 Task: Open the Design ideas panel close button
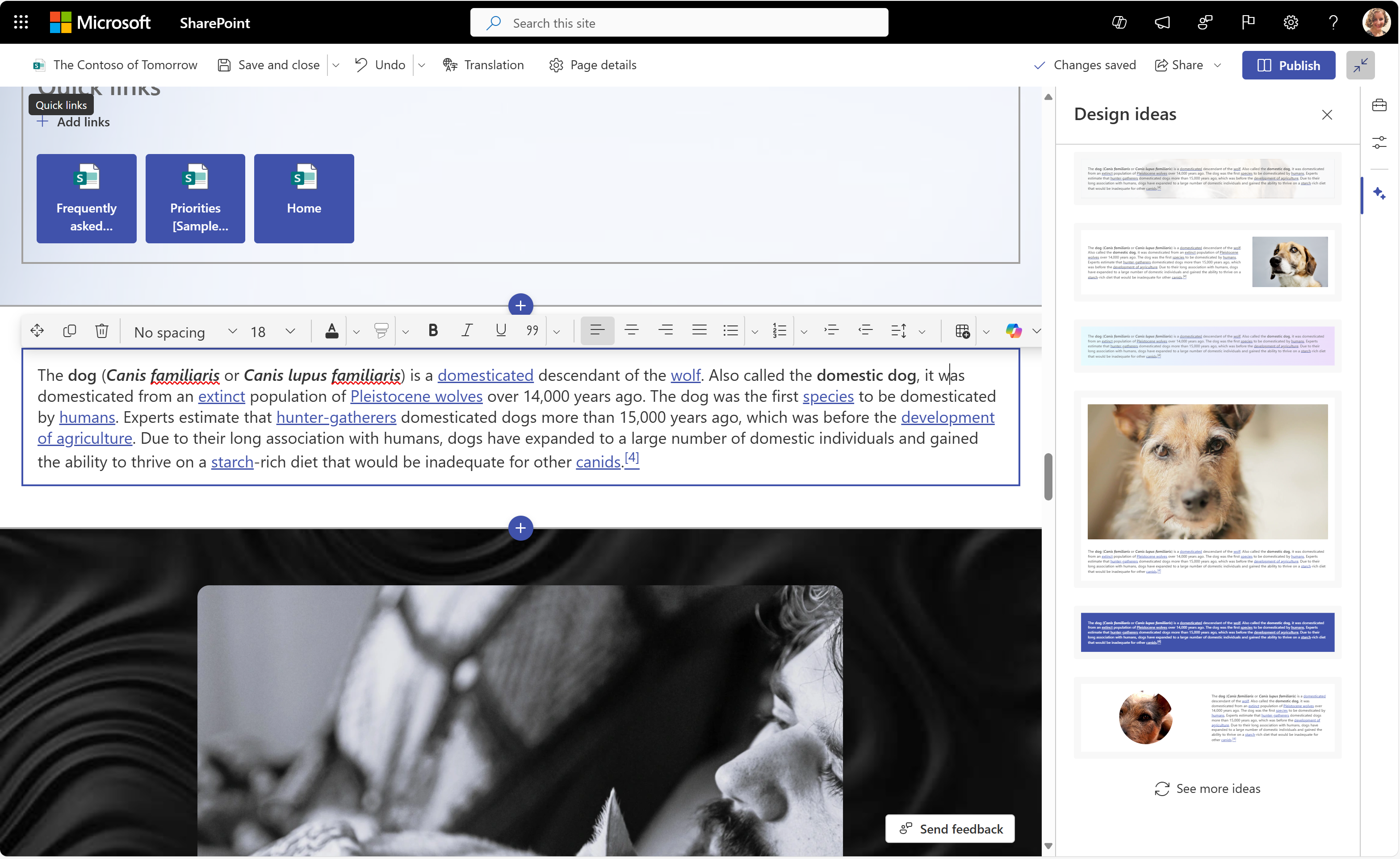(1327, 114)
